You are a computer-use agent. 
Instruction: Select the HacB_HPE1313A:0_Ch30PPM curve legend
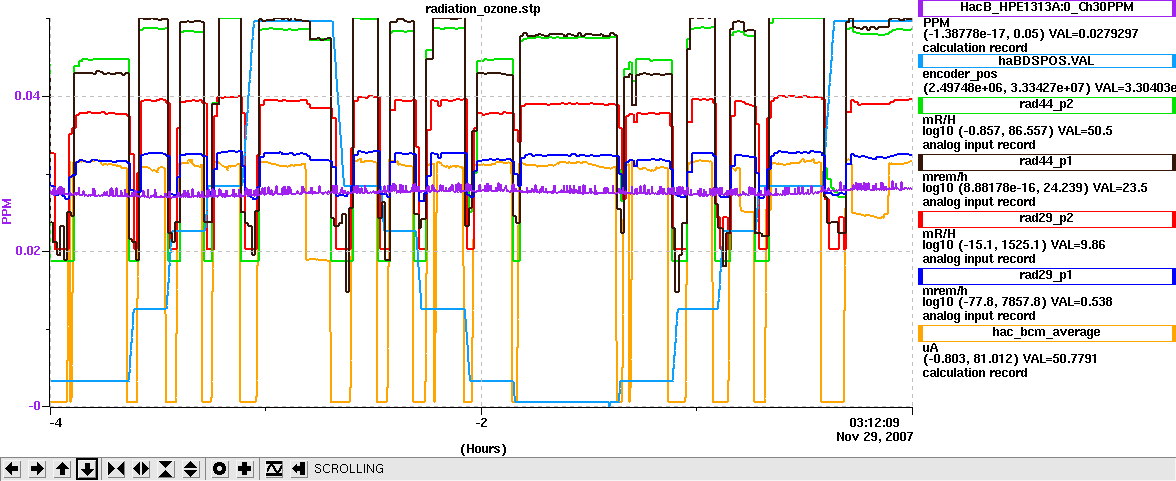click(x=1047, y=7)
